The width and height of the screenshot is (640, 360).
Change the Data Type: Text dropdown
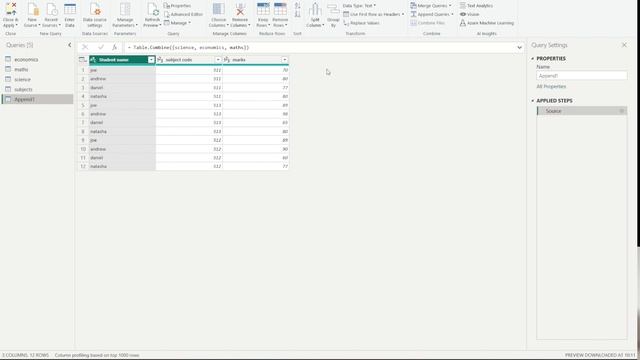pyautogui.click(x=359, y=6)
